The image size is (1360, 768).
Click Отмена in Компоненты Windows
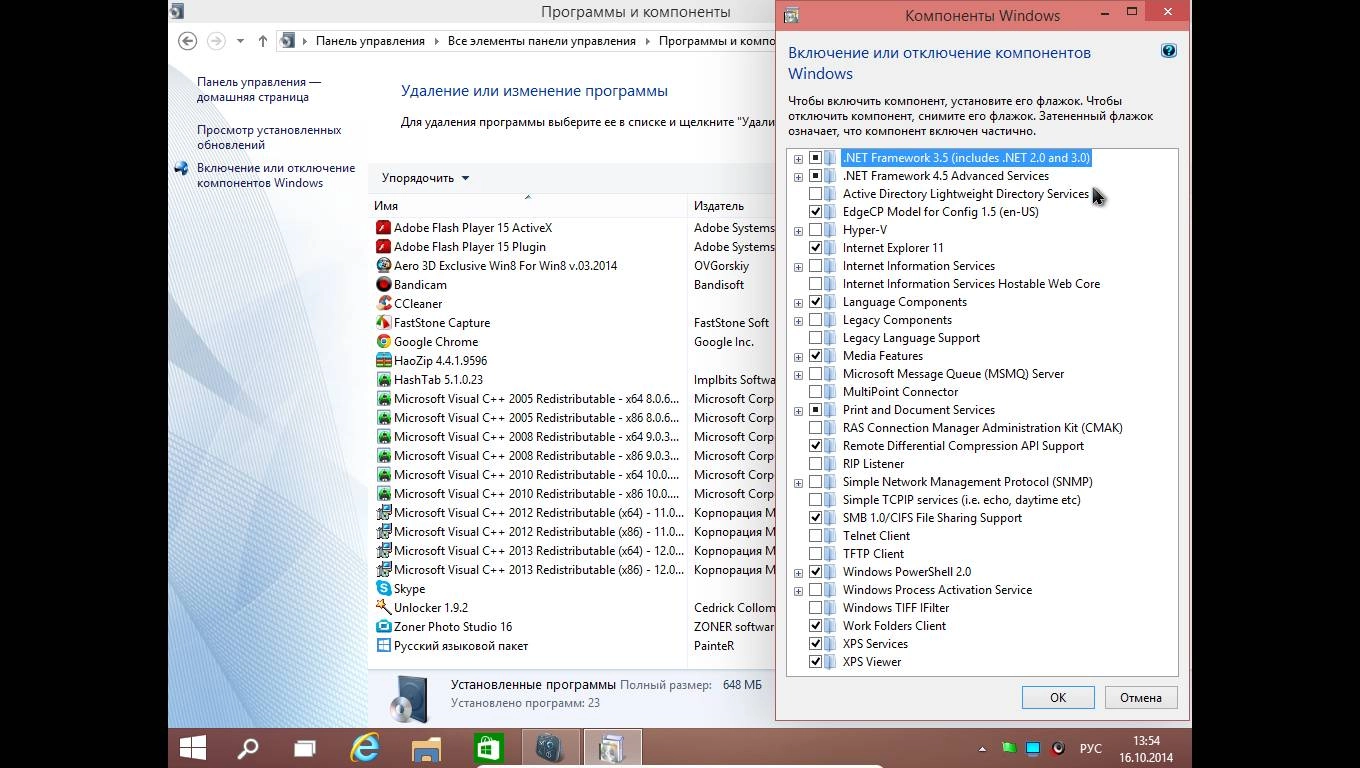[1141, 698]
